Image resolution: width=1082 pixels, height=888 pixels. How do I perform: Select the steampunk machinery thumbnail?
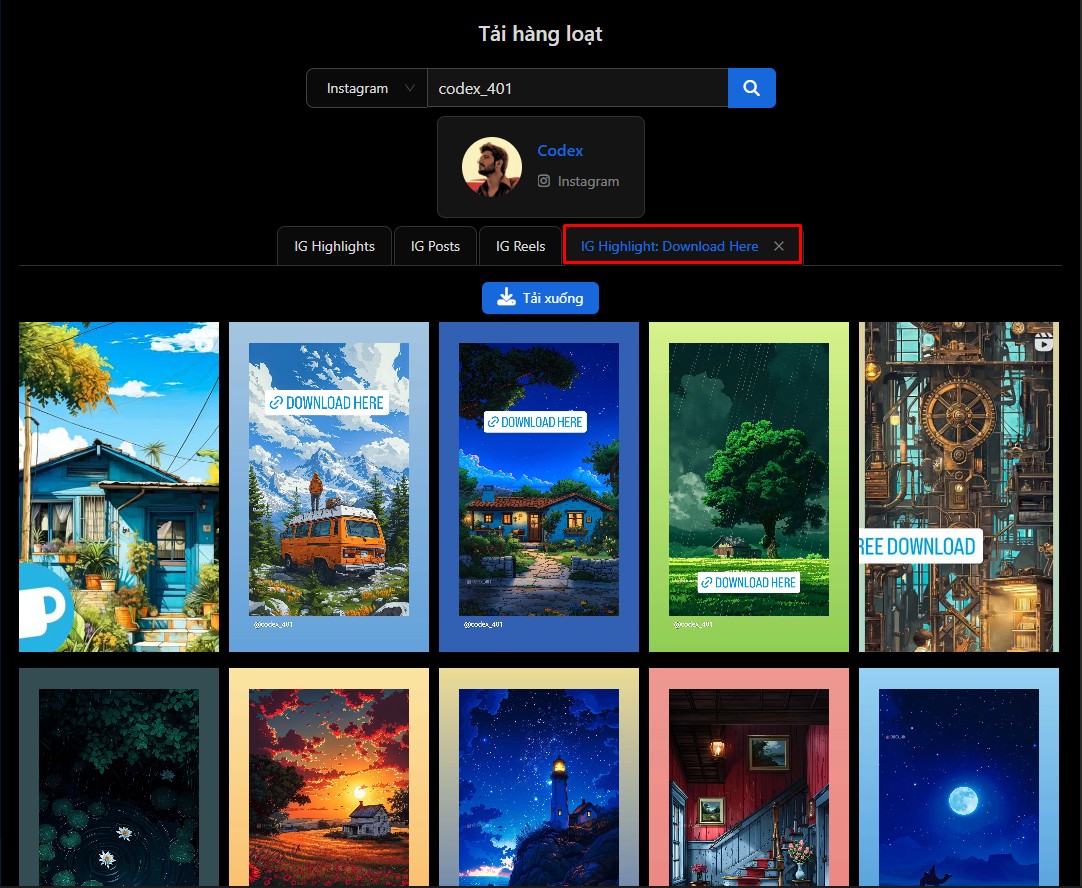[x=958, y=487]
